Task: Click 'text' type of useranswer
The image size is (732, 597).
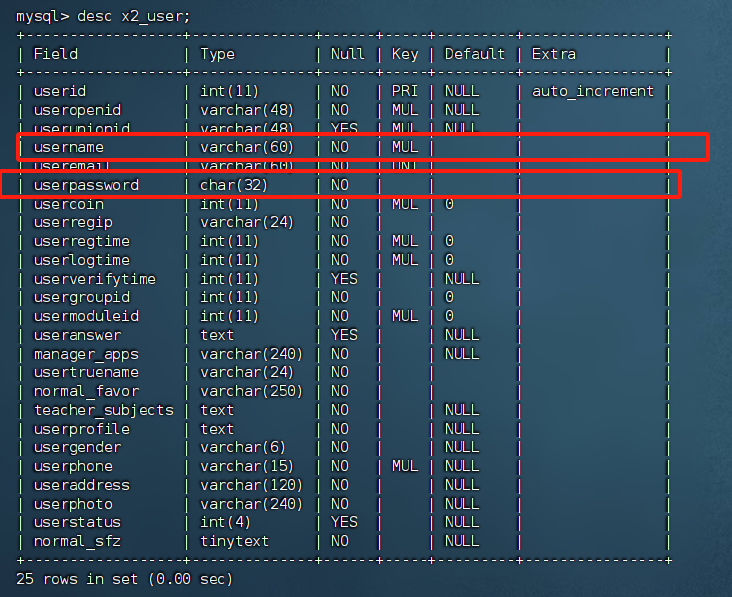Action: (217, 335)
